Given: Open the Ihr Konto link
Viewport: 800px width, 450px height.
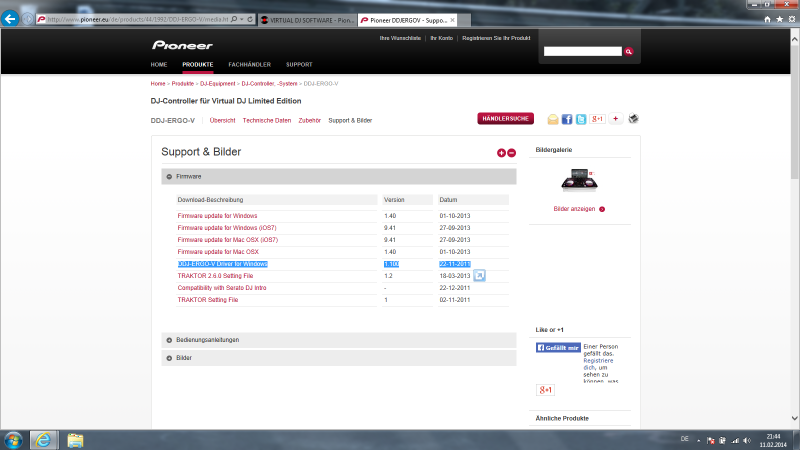Looking at the screenshot, I should click(x=441, y=38).
